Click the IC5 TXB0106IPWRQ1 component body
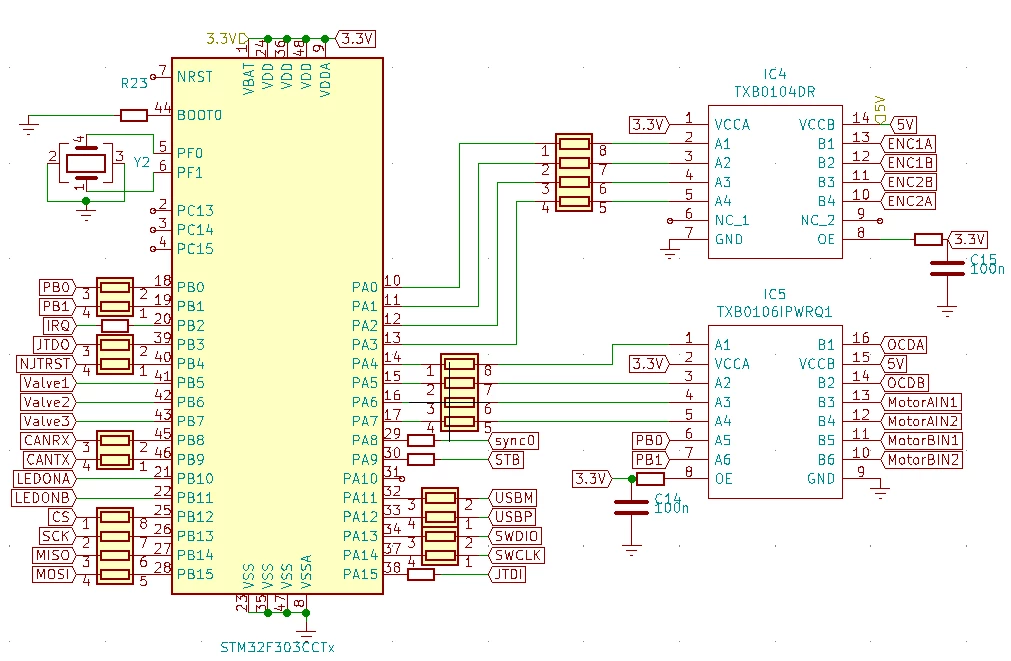Screen dimensions: 1011x661 click(775, 411)
